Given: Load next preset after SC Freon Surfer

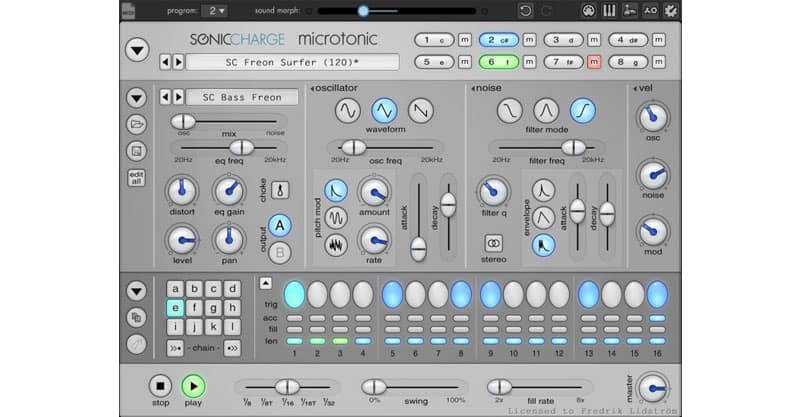Looking at the screenshot, I should (x=178, y=62).
